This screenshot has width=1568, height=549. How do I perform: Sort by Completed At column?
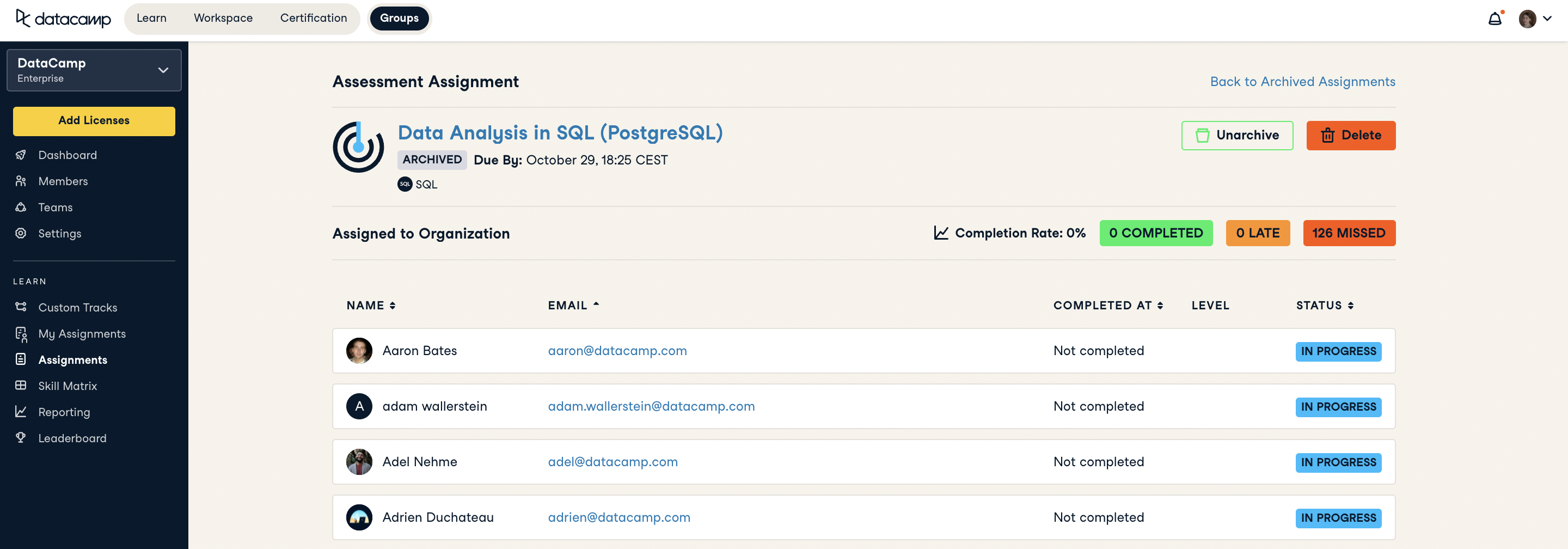coord(1107,306)
